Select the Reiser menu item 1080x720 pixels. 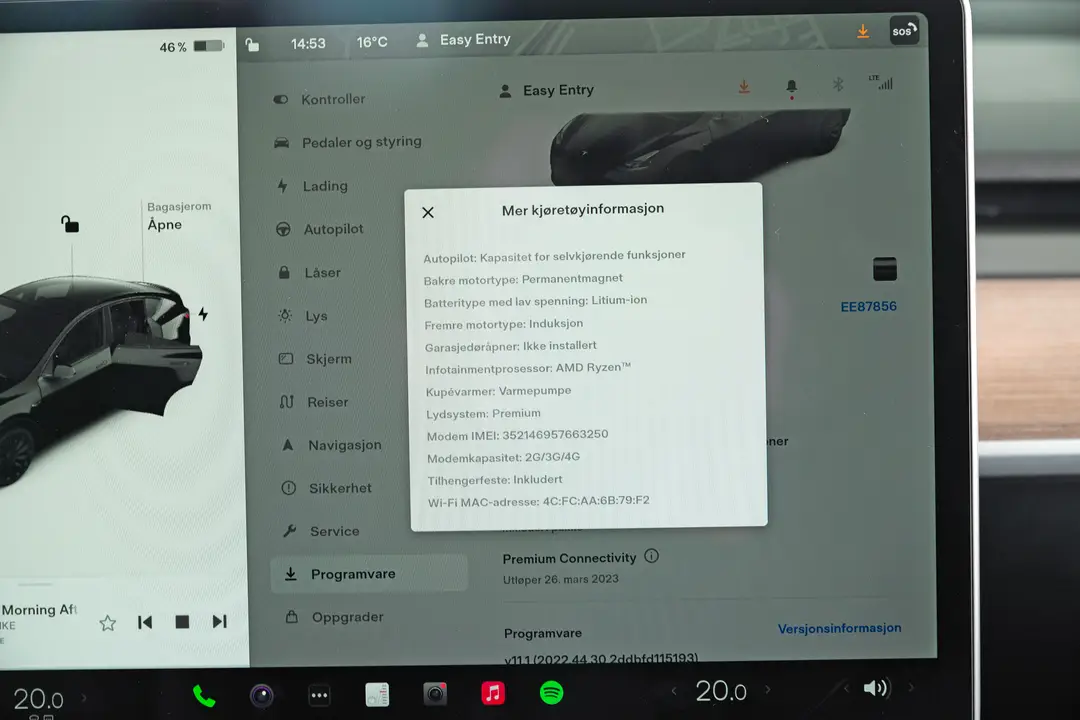click(313, 402)
